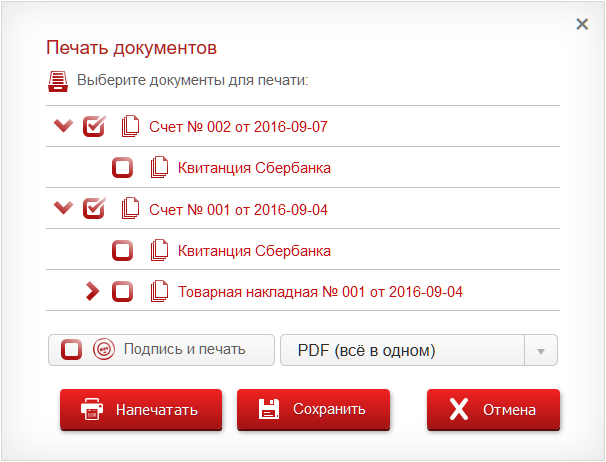Image resolution: width=606 pixels, height=462 pixels.
Task: Check Квитанция Сбербанка under Счет № 002
Action: pyautogui.click(x=123, y=167)
